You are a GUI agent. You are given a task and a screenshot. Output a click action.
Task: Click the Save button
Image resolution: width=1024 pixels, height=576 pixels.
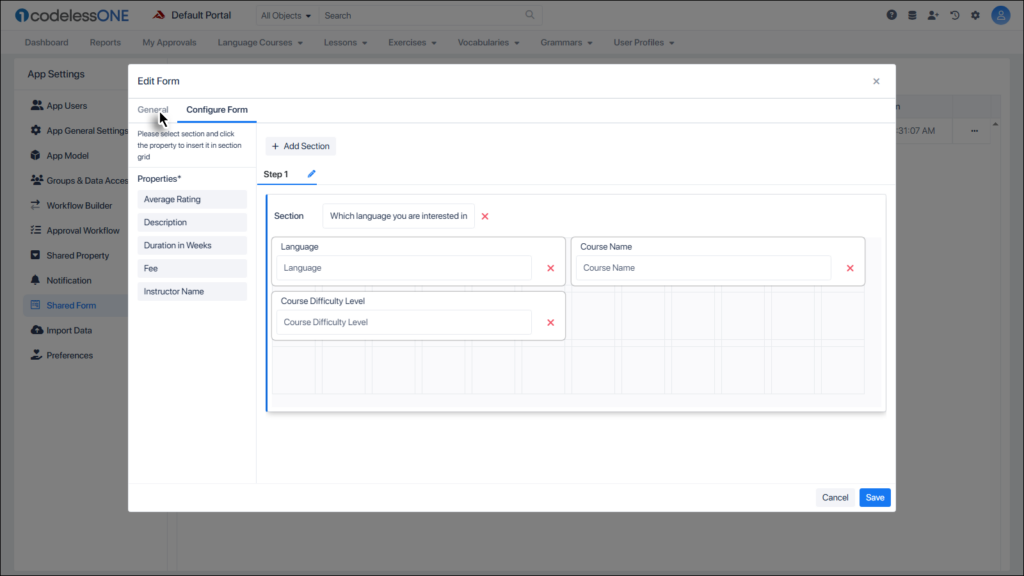[x=874, y=498]
